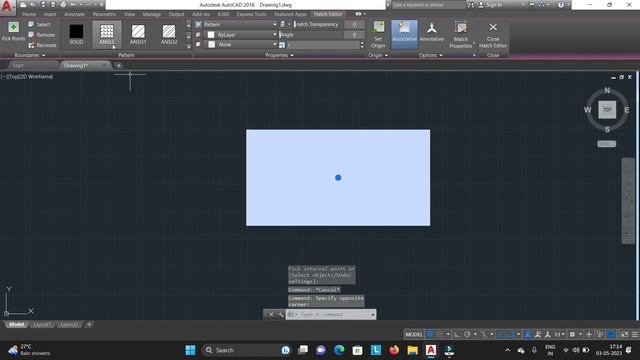
Task: Click the None background color swatch
Action: coord(211,44)
